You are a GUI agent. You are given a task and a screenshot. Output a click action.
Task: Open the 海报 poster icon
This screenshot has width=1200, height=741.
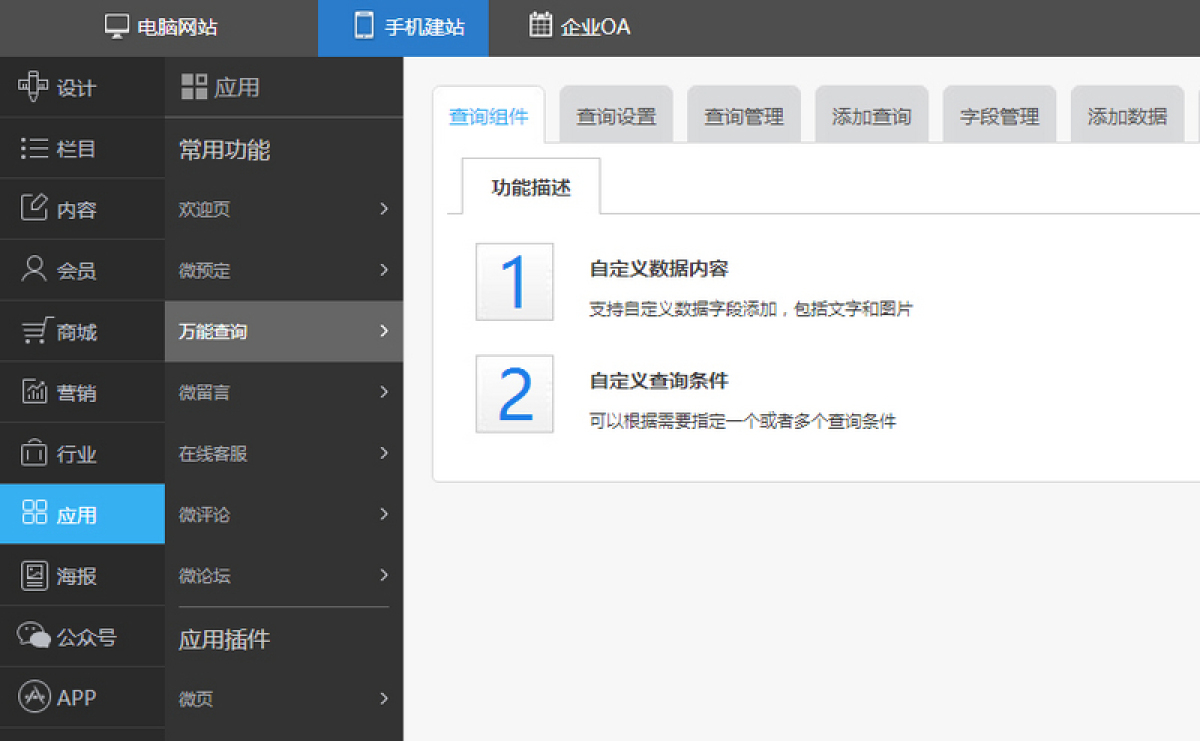coord(34,575)
